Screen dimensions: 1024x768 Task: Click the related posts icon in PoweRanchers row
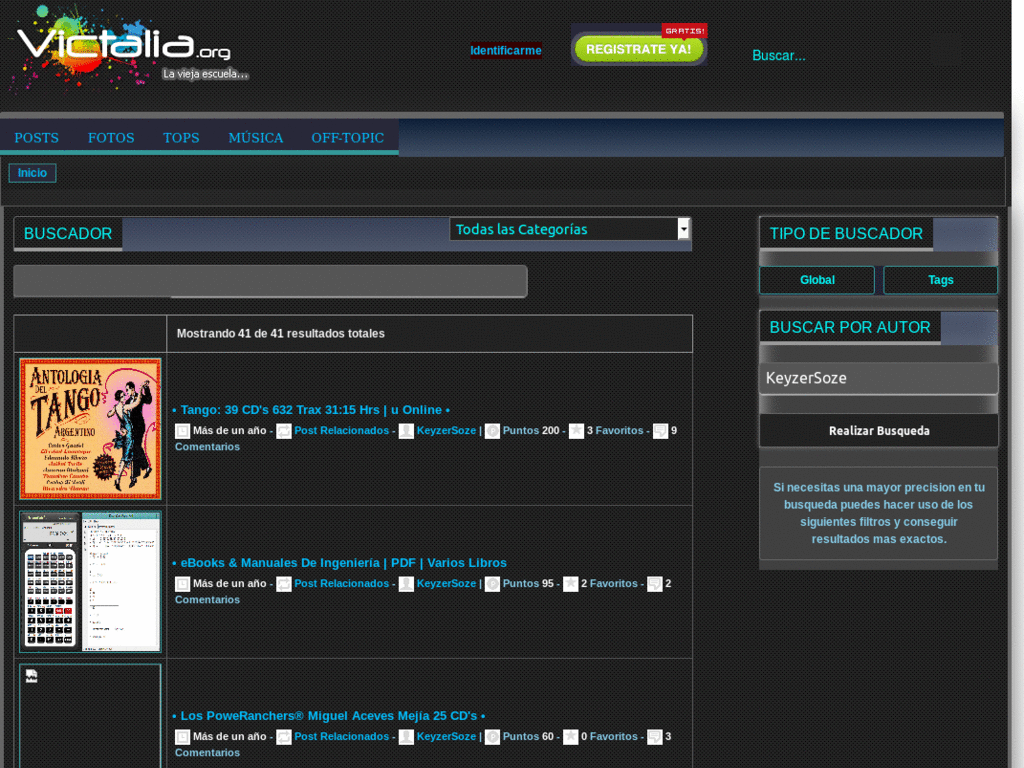[x=283, y=737]
